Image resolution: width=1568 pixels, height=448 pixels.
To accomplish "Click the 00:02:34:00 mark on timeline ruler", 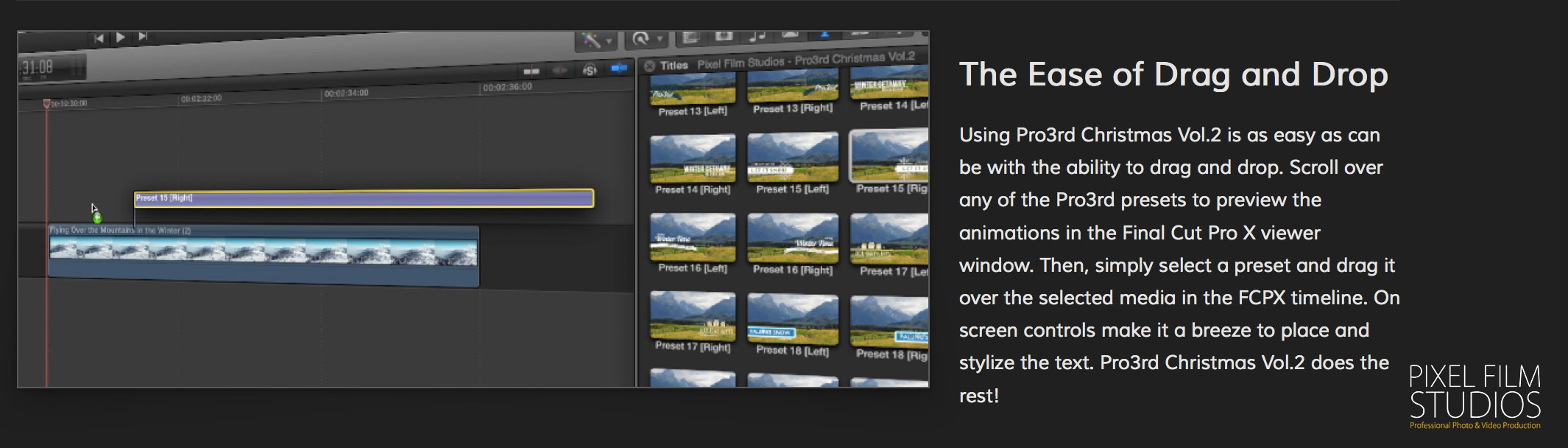I will (x=346, y=93).
